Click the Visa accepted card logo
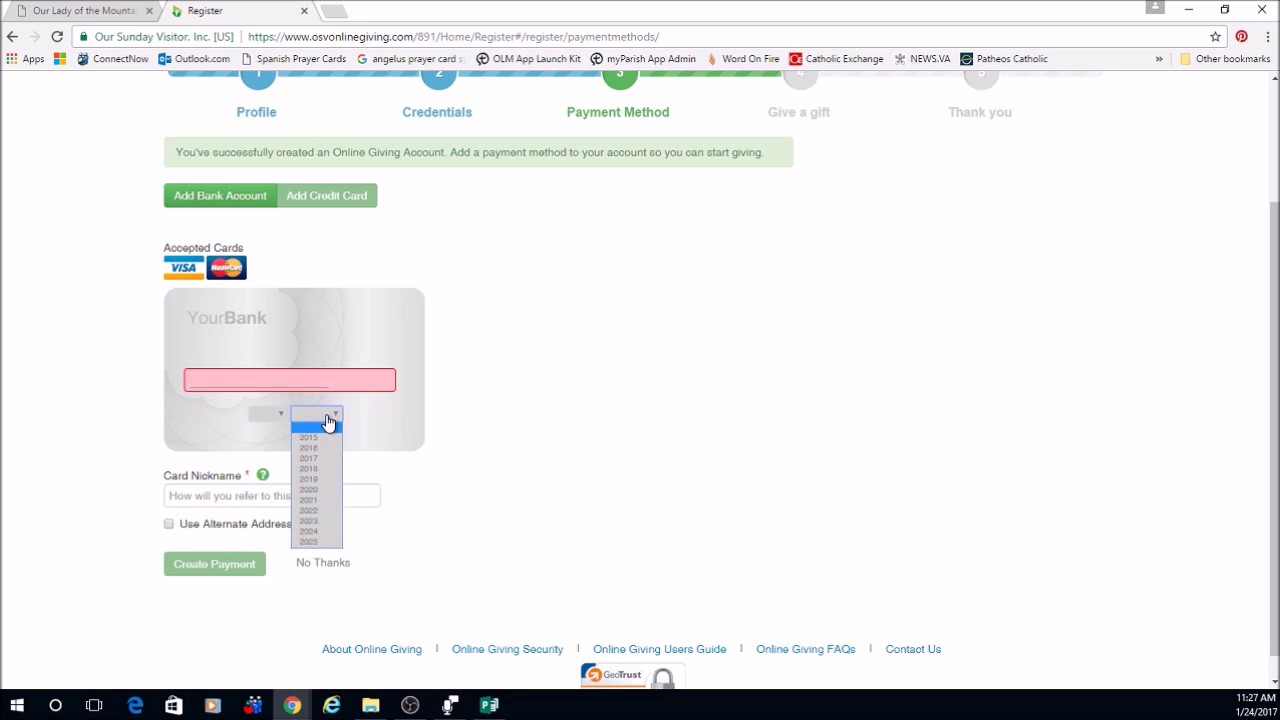The height and width of the screenshot is (720, 1280). click(x=184, y=268)
